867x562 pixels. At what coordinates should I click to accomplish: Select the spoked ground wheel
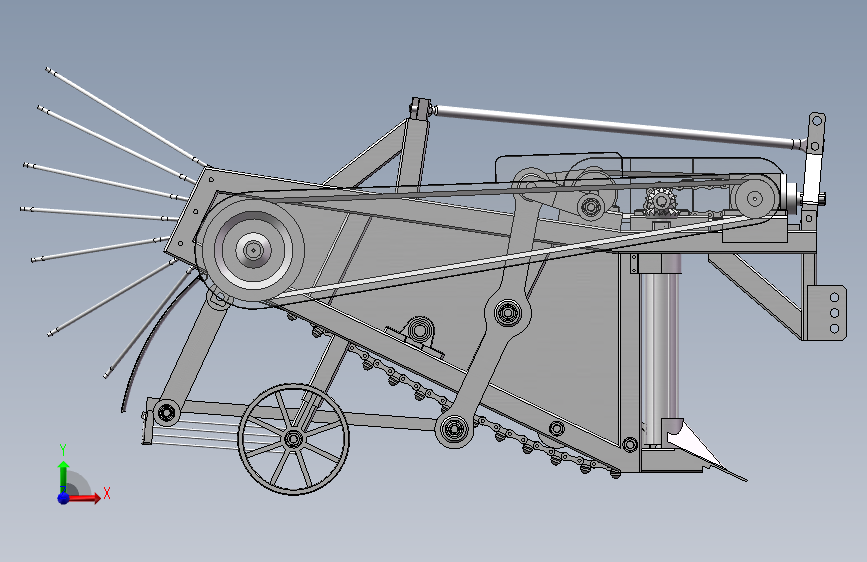pyautogui.click(x=294, y=439)
